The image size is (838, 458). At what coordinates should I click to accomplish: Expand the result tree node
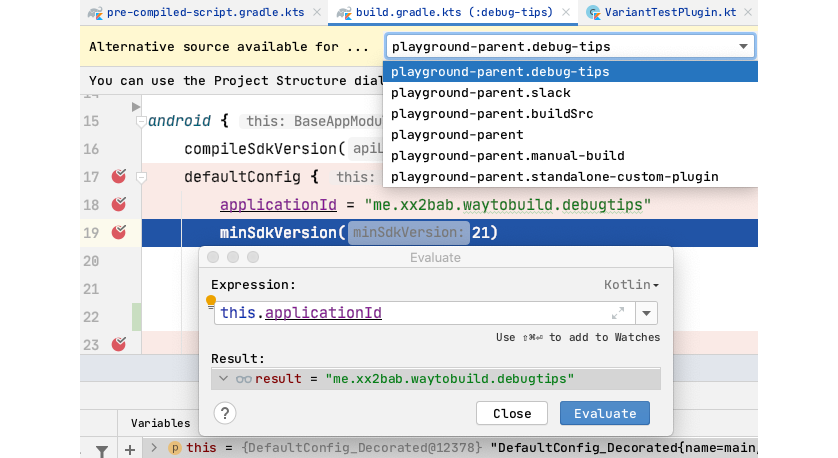pos(223,378)
